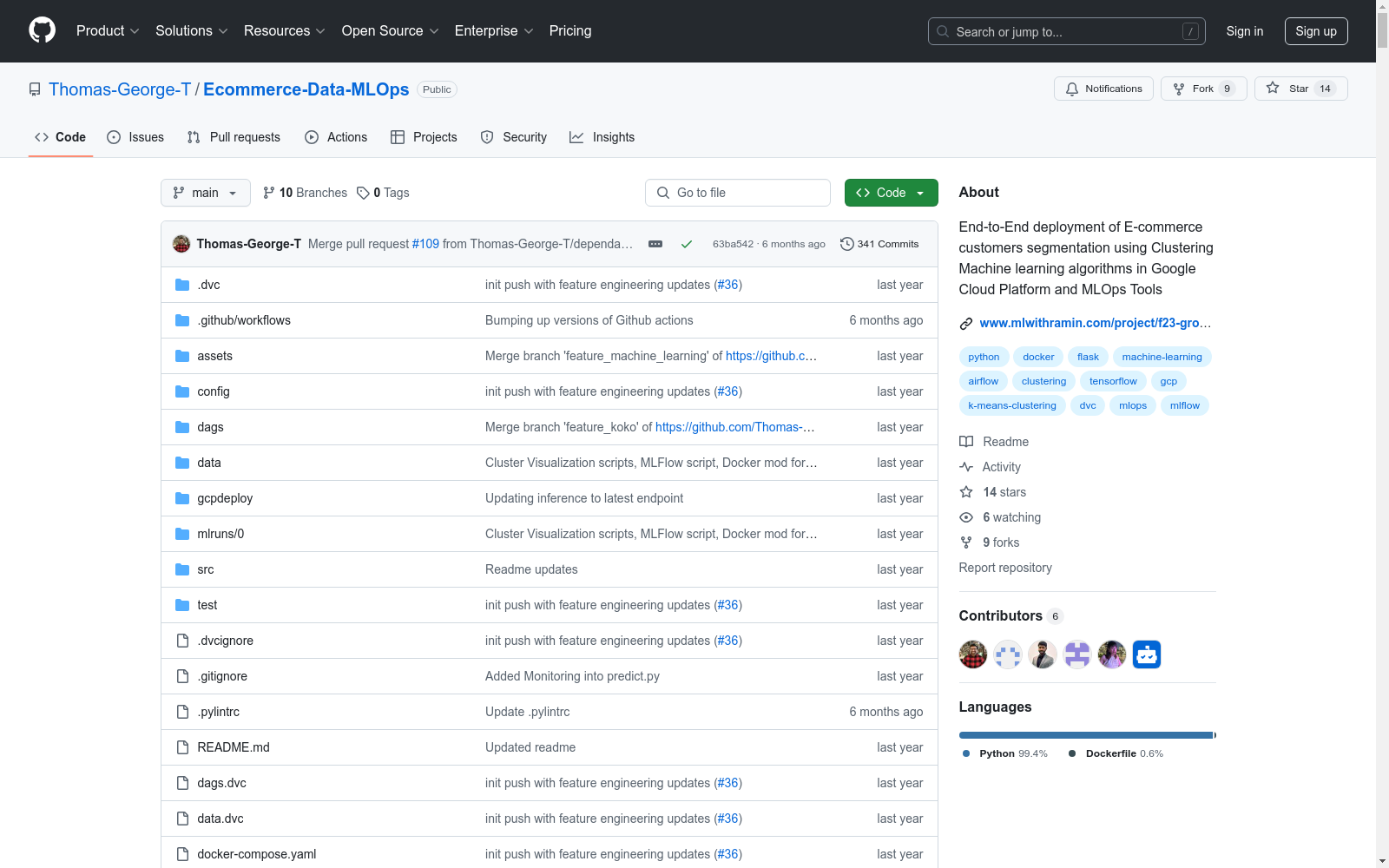Click the .pylintrc file icon

coord(182,712)
